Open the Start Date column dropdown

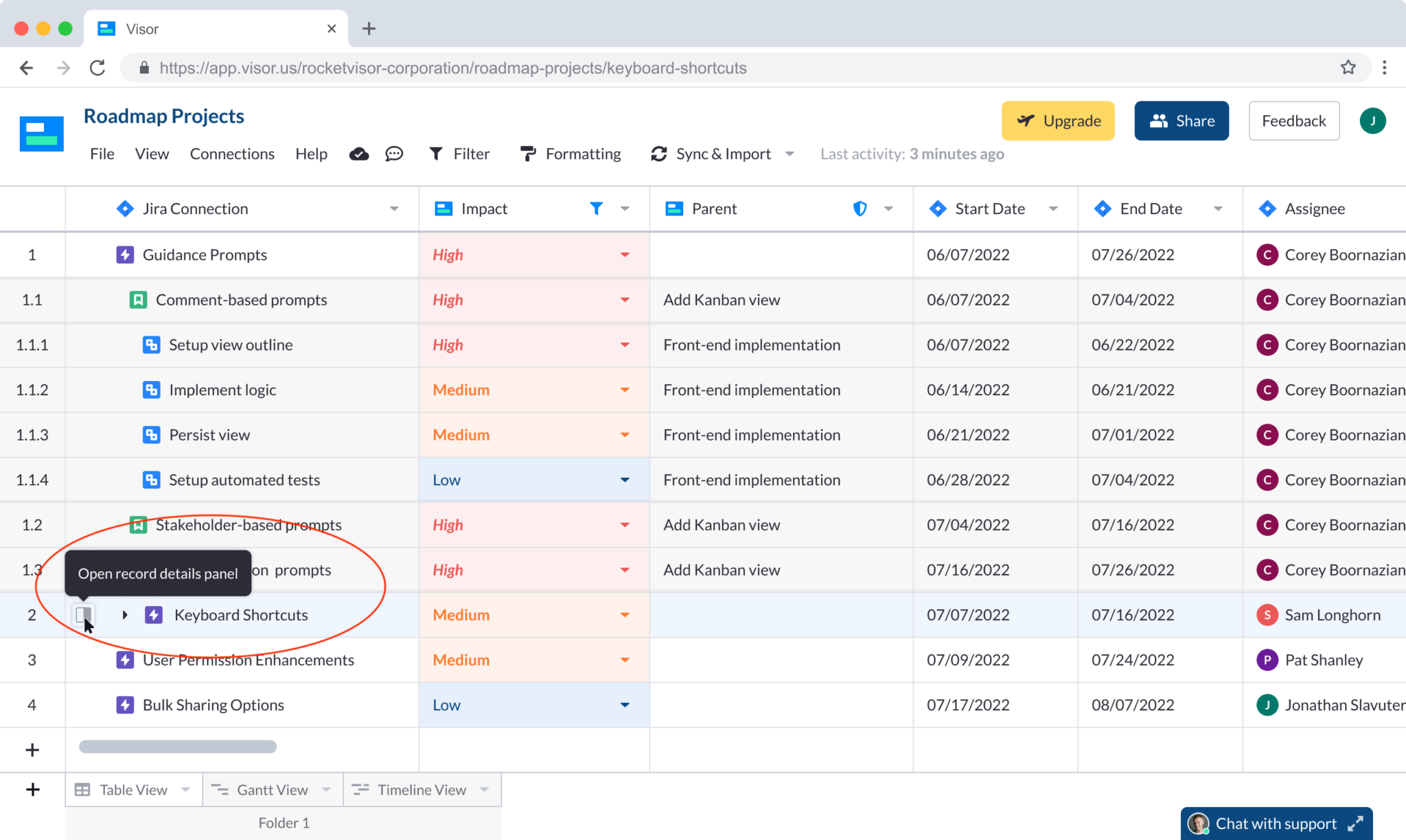(x=1053, y=209)
